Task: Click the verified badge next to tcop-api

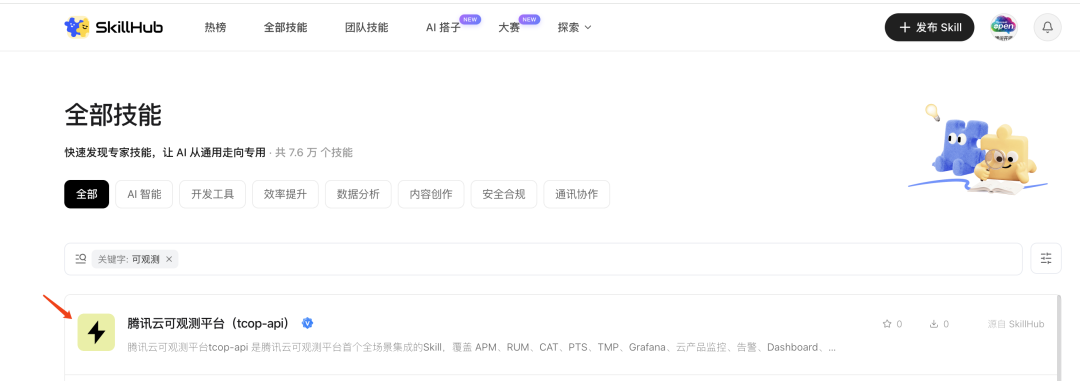Action: pyautogui.click(x=308, y=322)
